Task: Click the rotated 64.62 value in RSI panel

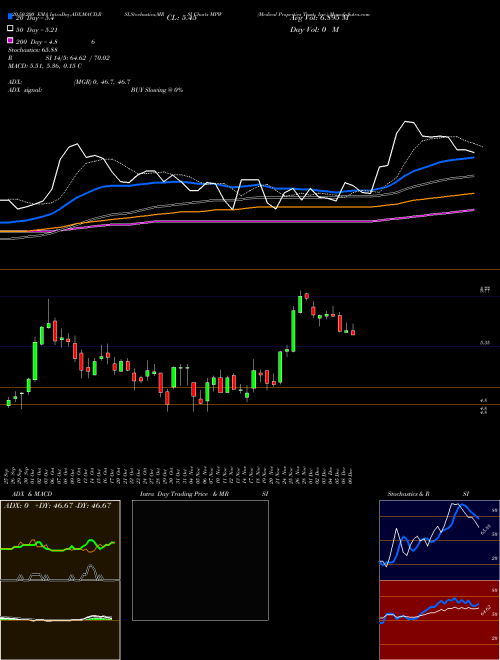Action: click(x=486, y=610)
